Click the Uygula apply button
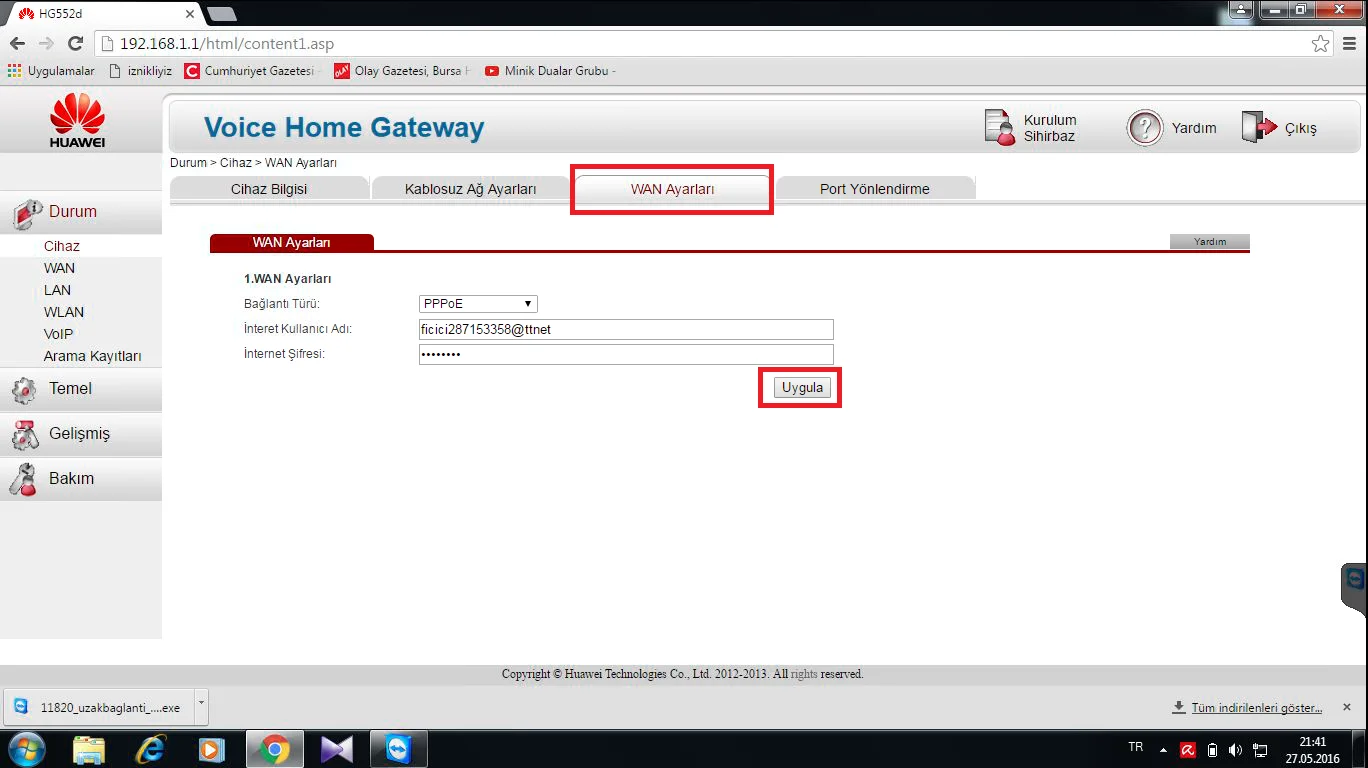 point(802,388)
